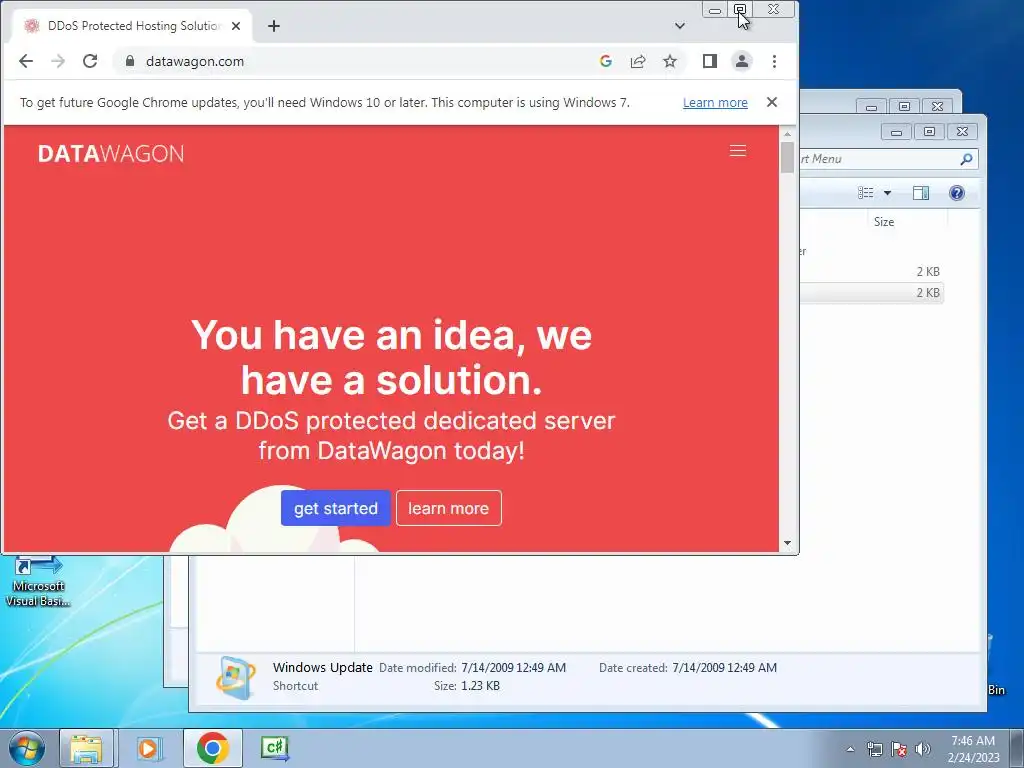Bookmark this tab with the star icon
Image resolution: width=1024 pixels, height=768 pixels.
point(670,61)
